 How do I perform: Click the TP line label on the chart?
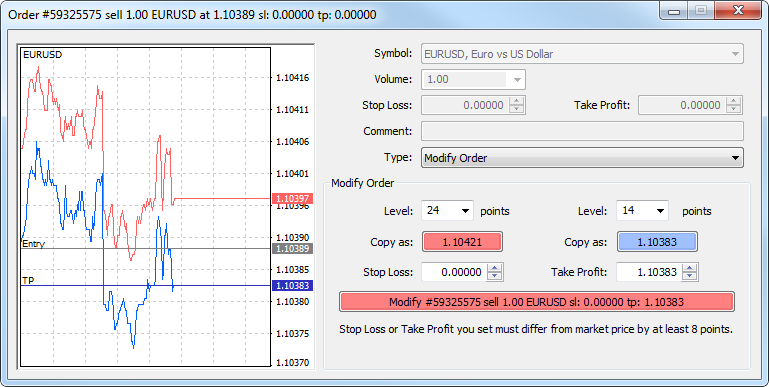click(28, 281)
